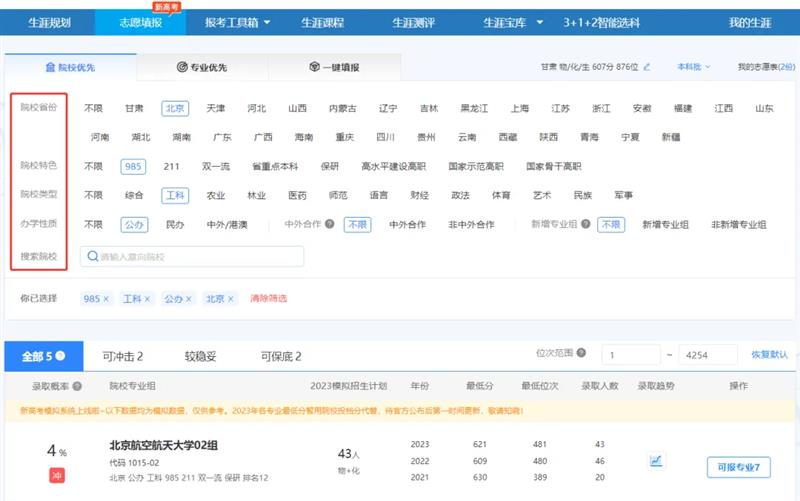Click the edit pencil icon beside 甘肃 score
800x501 pixels.
pyautogui.click(x=647, y=67)
